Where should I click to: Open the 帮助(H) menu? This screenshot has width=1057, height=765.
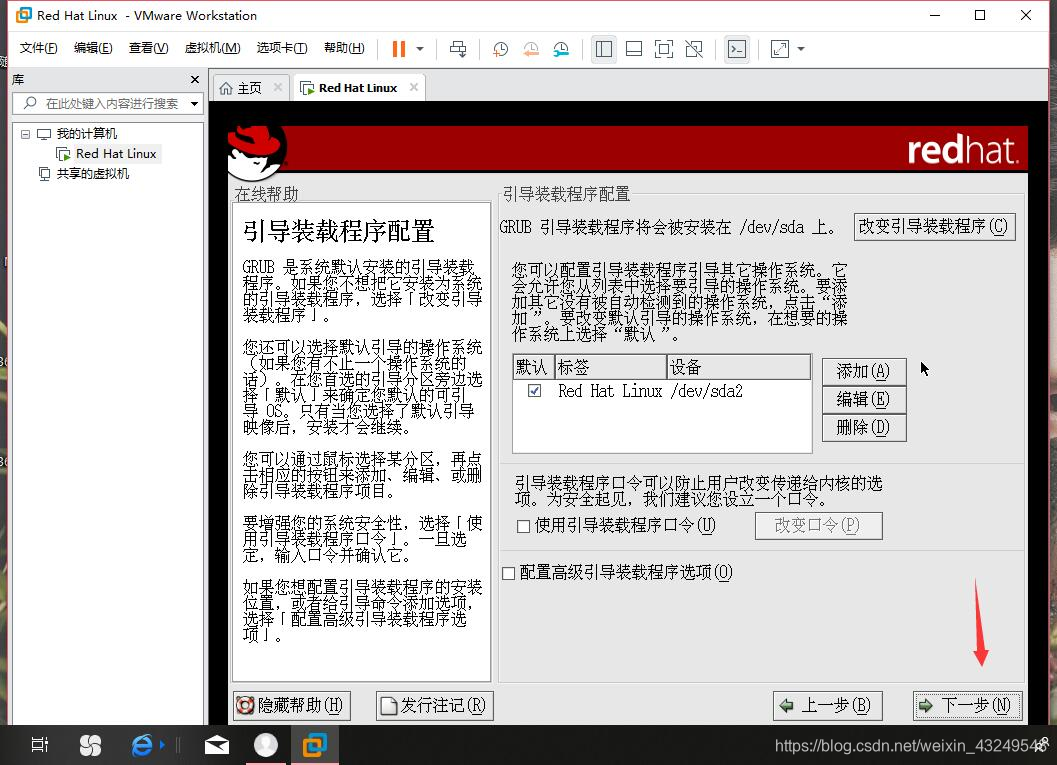click(x=344, y=48)
